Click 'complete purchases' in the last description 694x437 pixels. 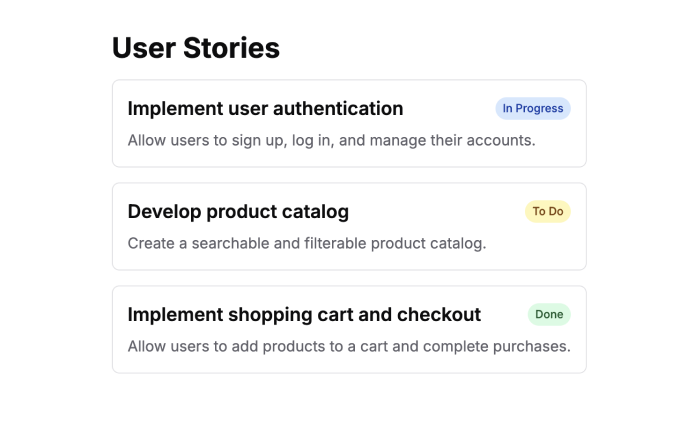coord(497,346)
